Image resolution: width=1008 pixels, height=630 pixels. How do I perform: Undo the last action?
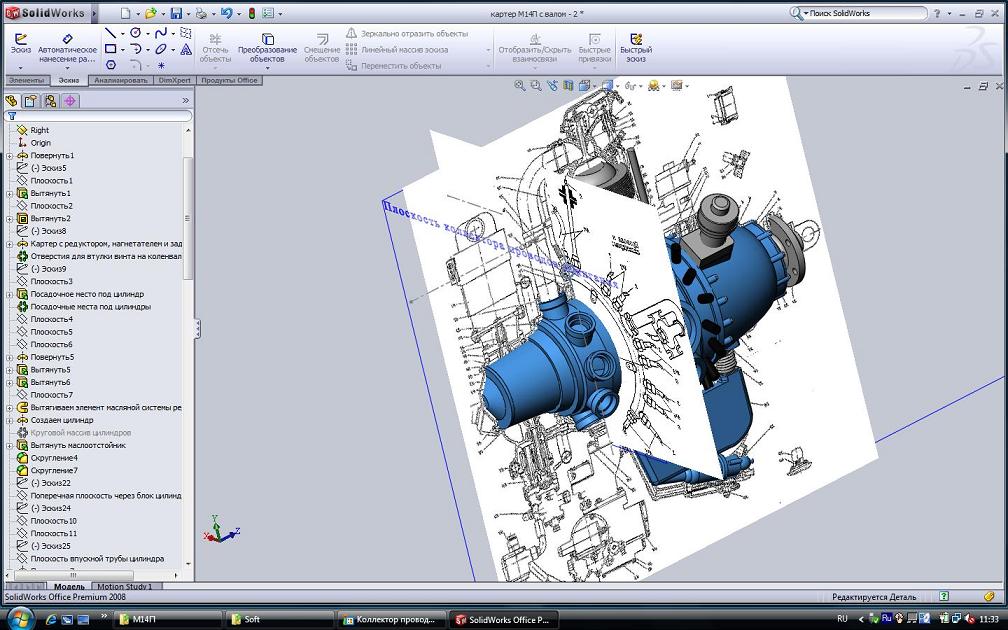(x=226, y=13)
